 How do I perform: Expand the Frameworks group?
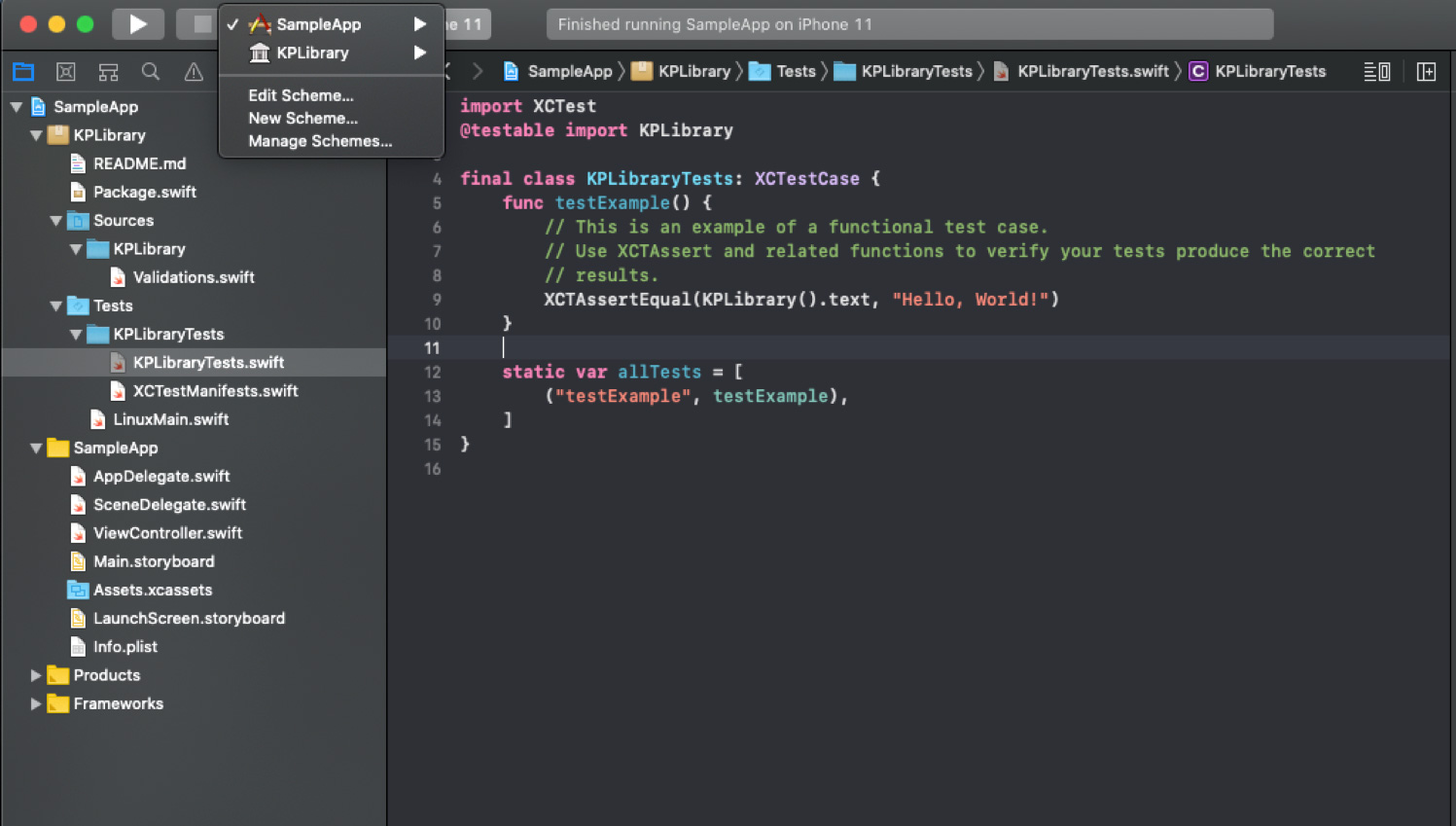(36, 703)
